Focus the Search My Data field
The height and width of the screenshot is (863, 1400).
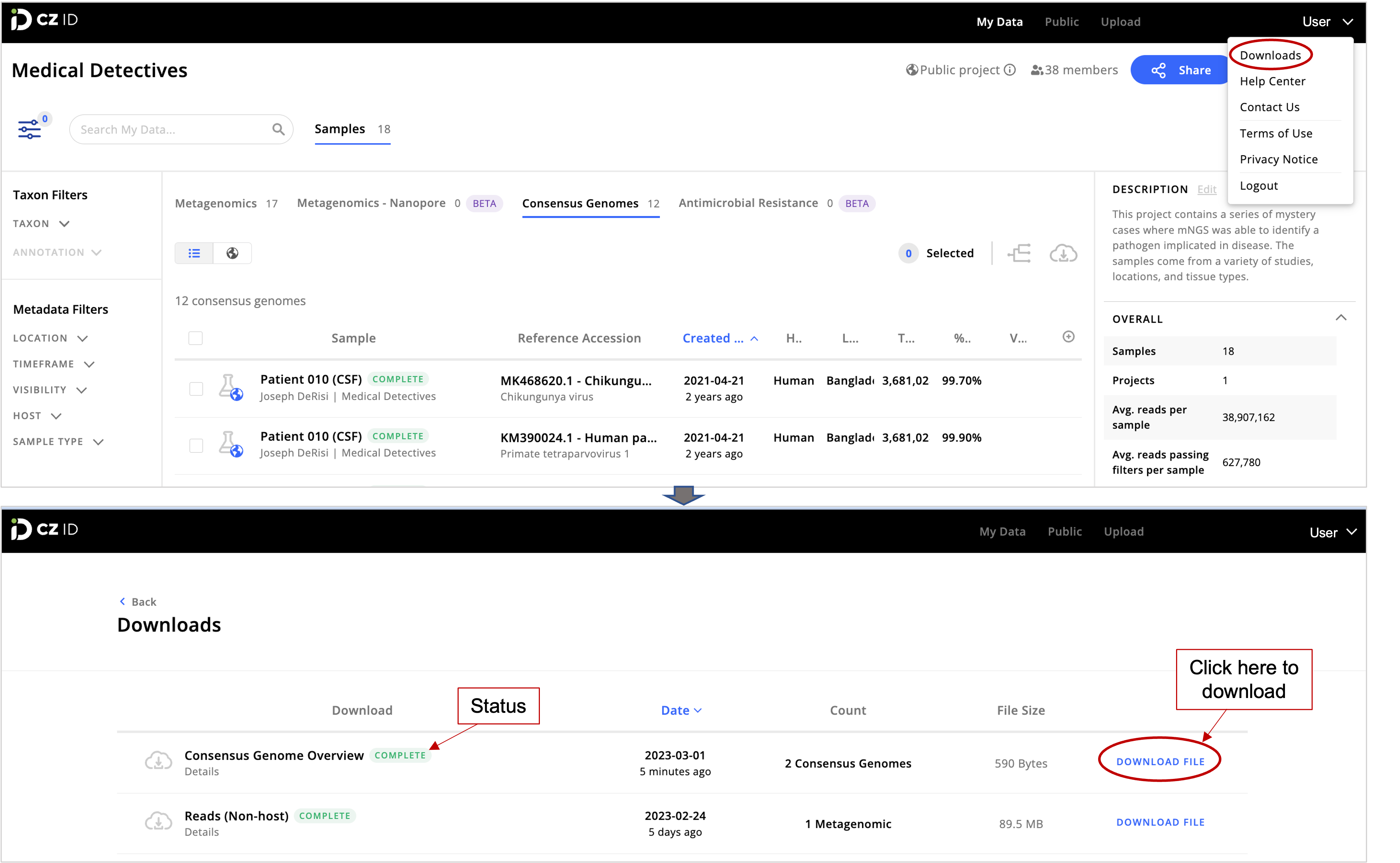click(181, 129)
